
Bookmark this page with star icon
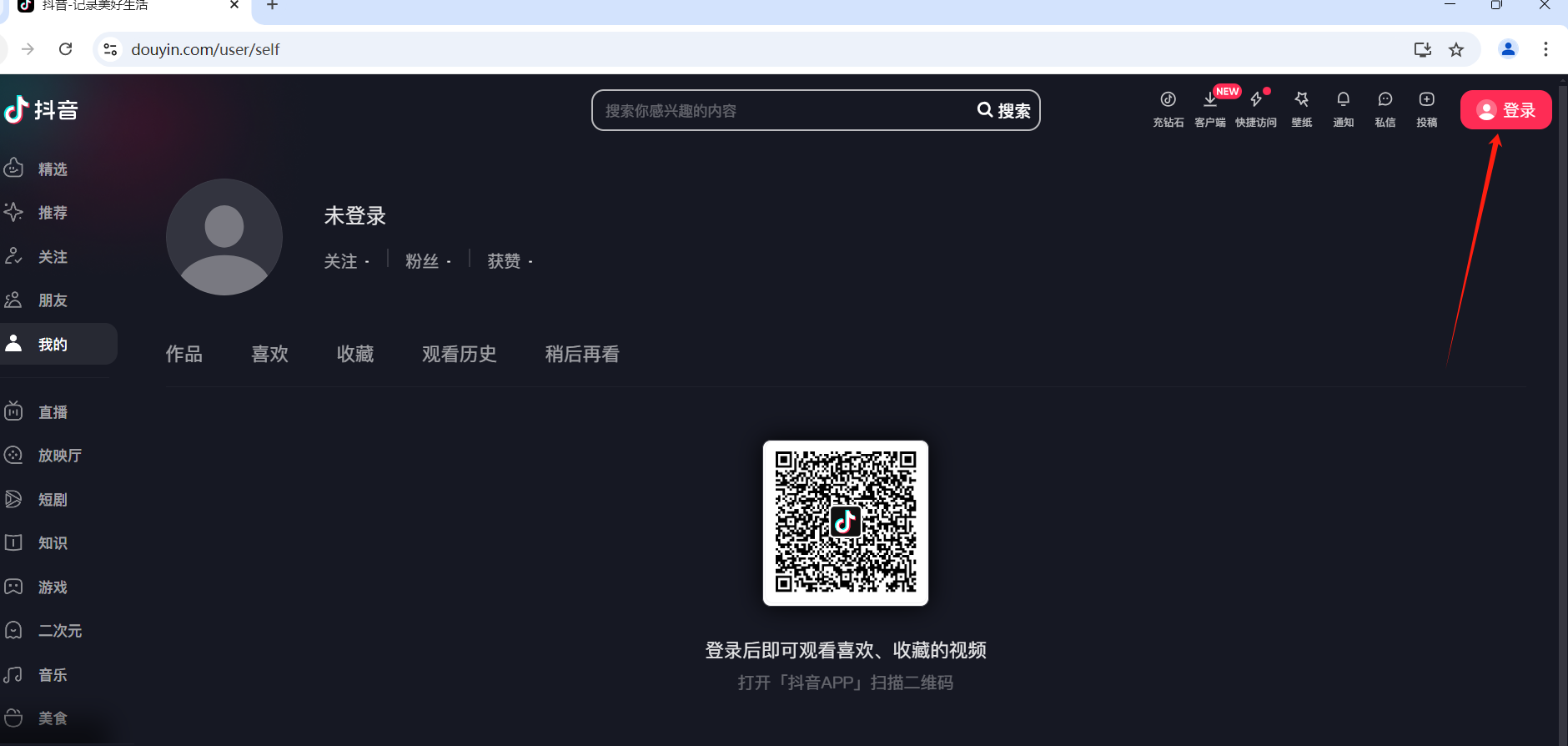tap(1456, 50)
